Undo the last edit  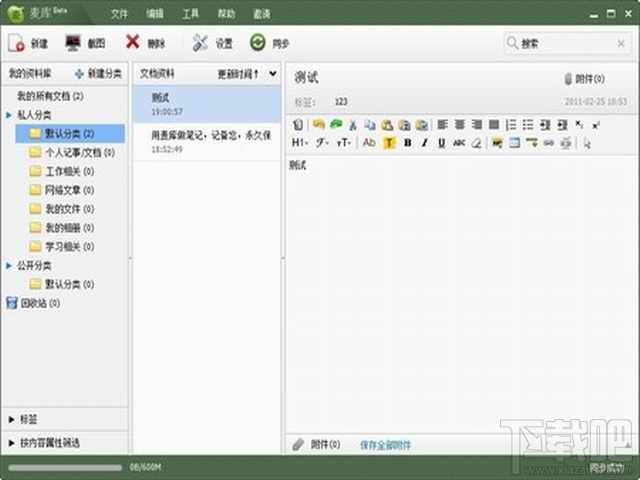tap(319, 124)
